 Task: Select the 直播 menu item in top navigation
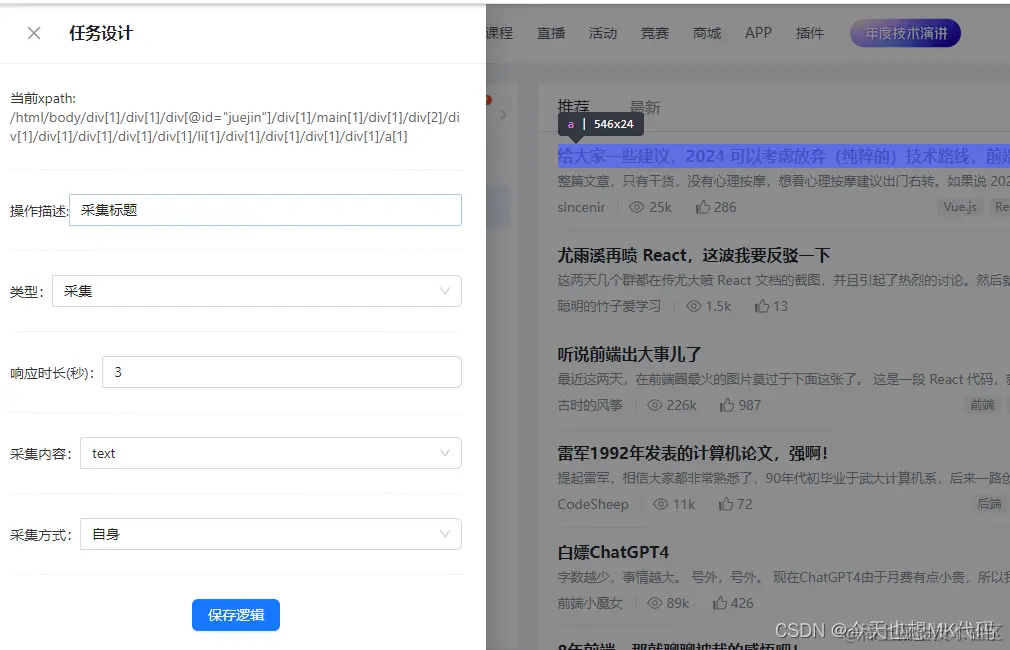pyautogui.click(x=551, y=33)
